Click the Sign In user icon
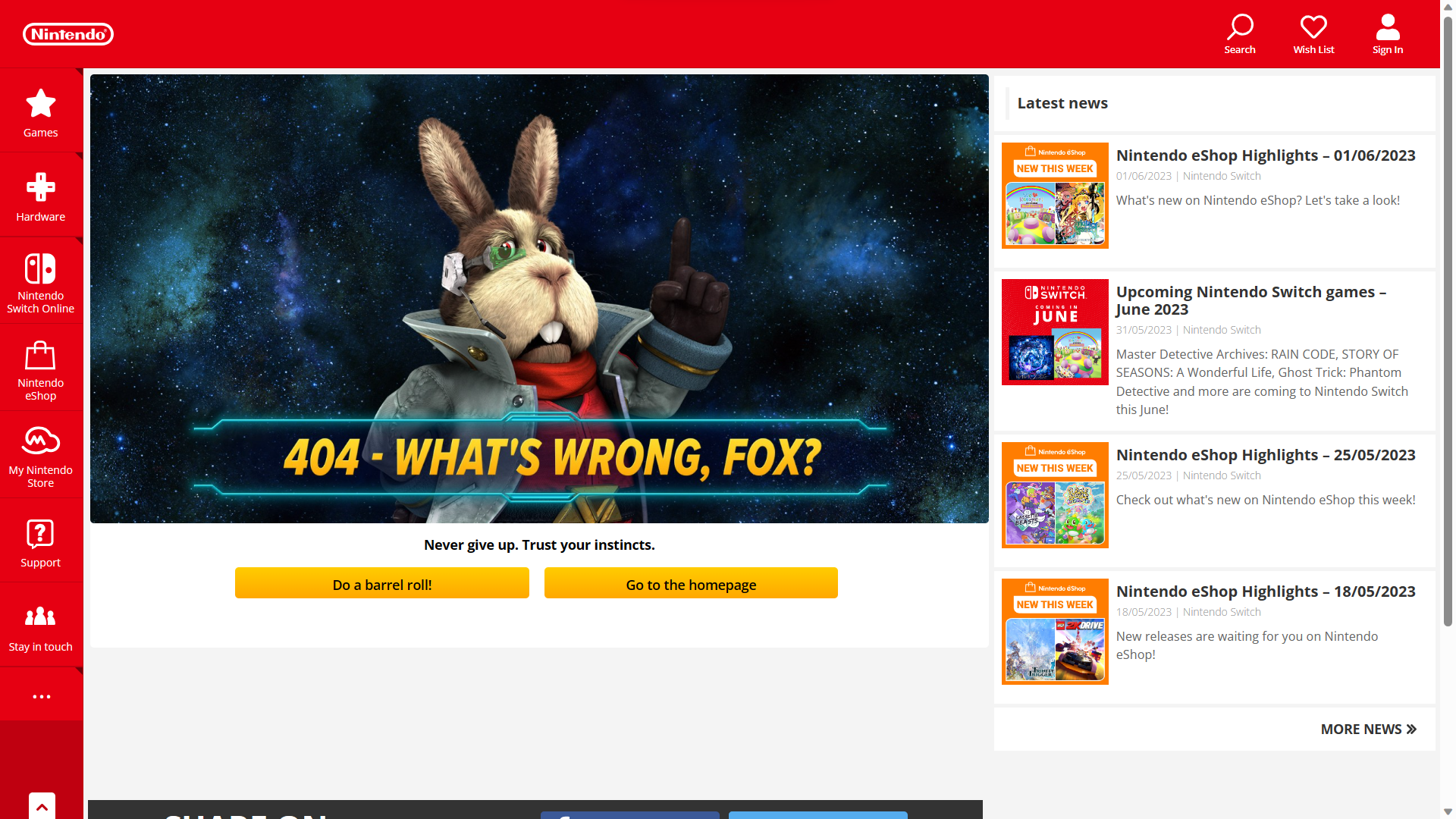 1387,28
